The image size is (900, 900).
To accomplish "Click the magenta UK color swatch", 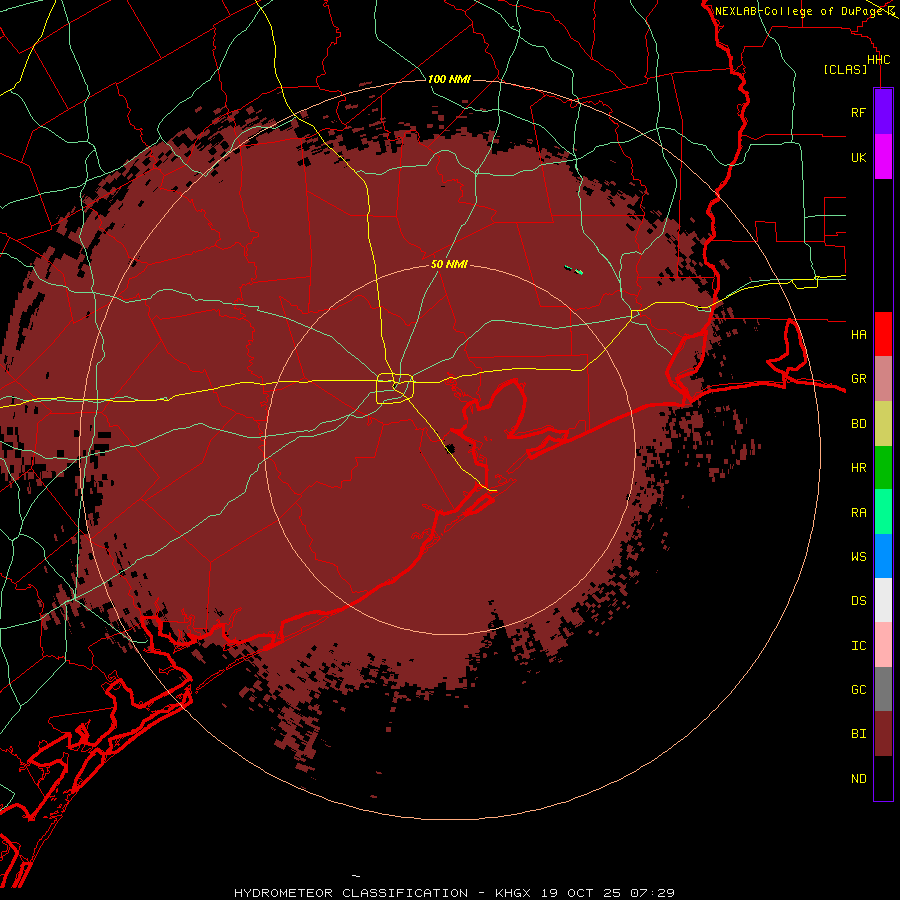I will [883, 157].
